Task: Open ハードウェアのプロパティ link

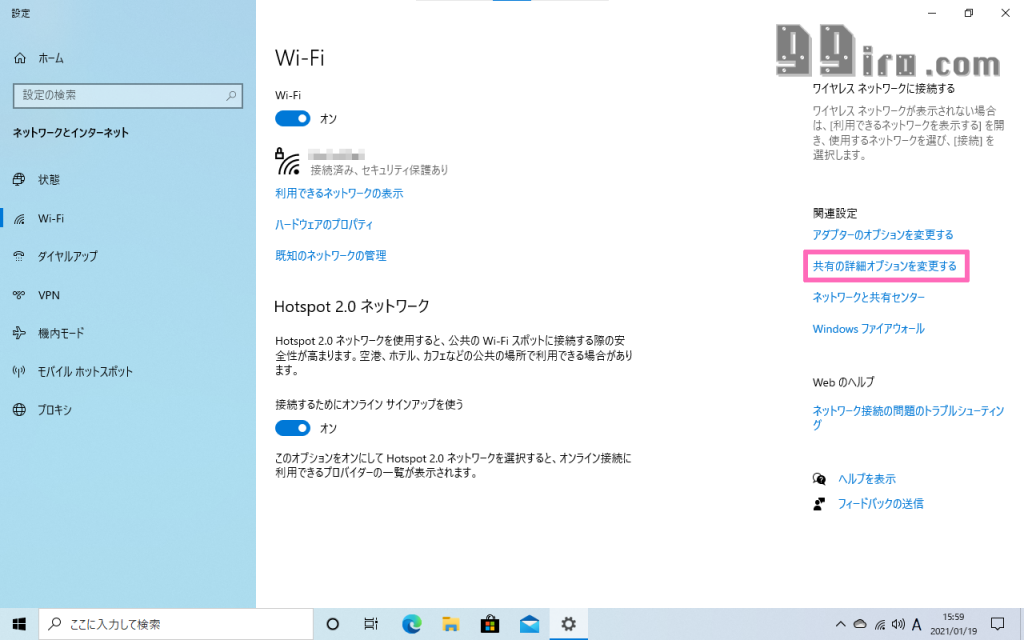Action: click(324, 224)
